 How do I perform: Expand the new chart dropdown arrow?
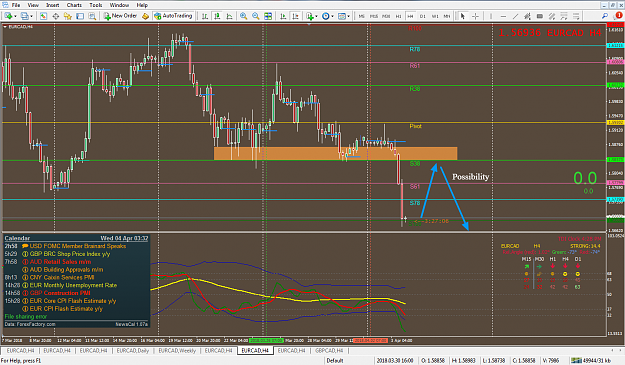click(15, 16)
